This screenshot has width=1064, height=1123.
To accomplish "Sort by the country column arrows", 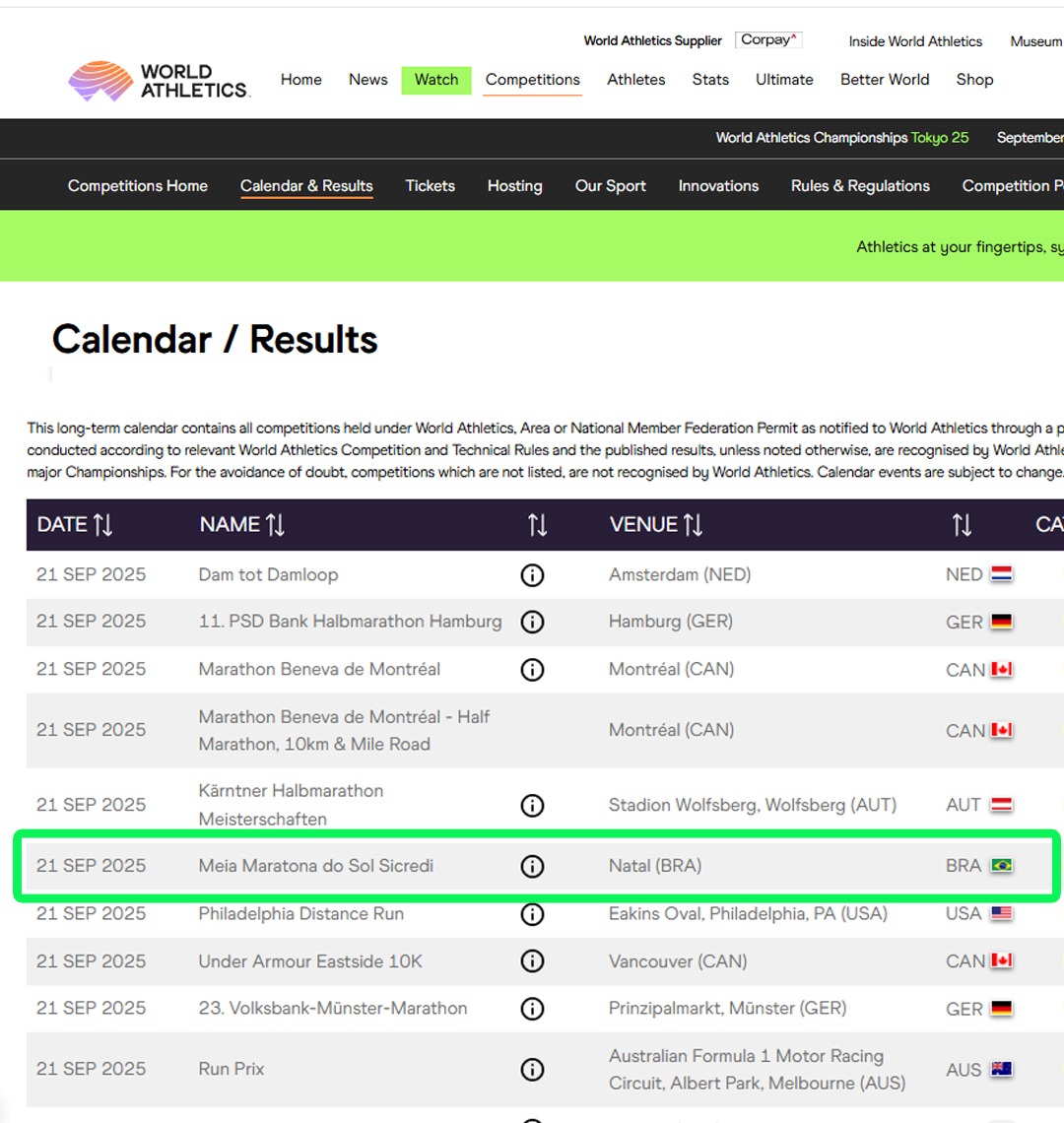I will coord(962,525).
